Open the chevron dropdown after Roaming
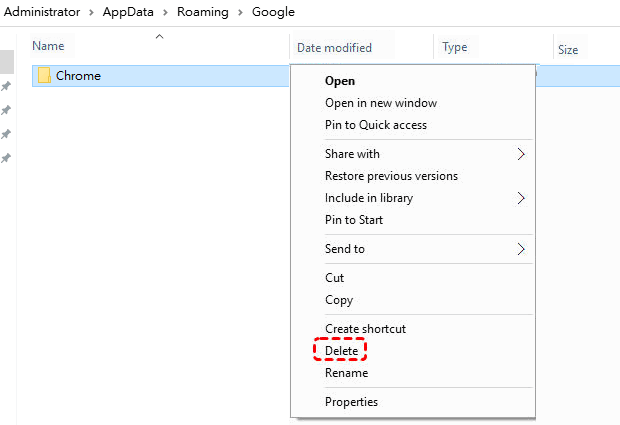Viewport: 620px width, 425px height. tap(240, 13)
